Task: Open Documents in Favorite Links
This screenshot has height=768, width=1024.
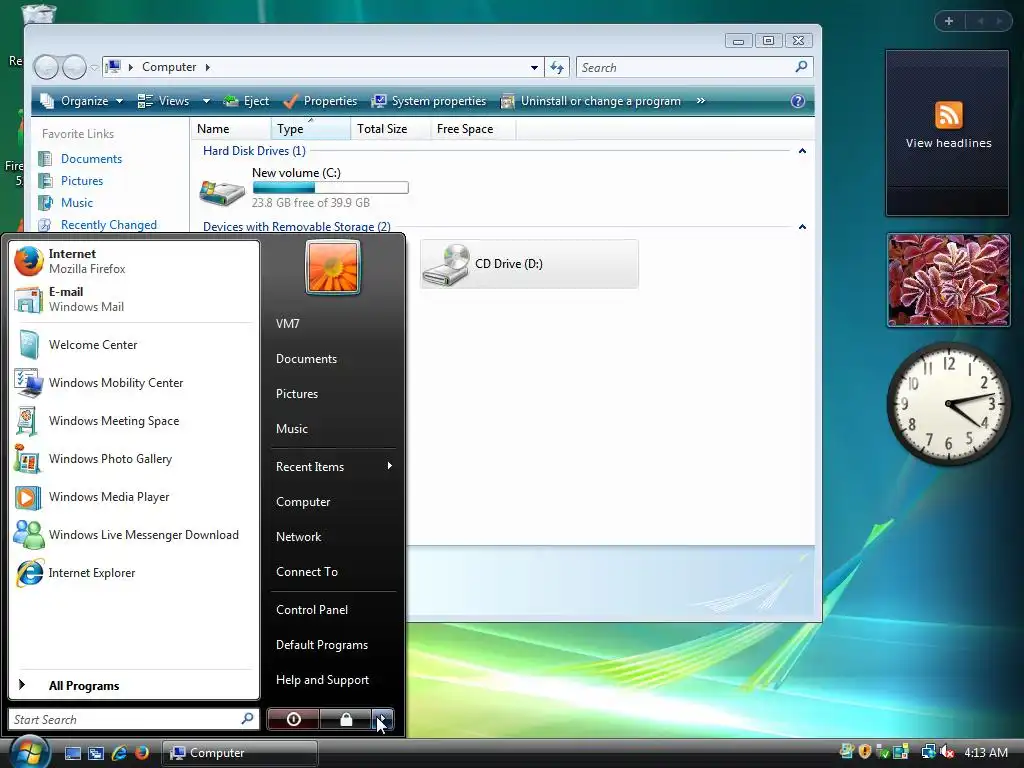Action: coord(91,159)
